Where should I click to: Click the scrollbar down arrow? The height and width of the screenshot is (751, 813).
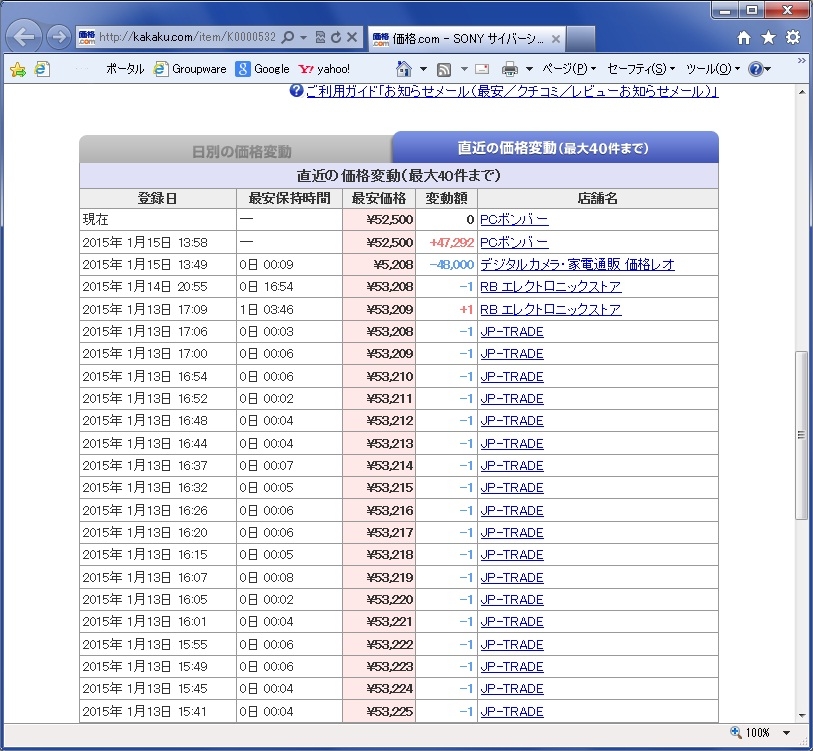[802, 715]
